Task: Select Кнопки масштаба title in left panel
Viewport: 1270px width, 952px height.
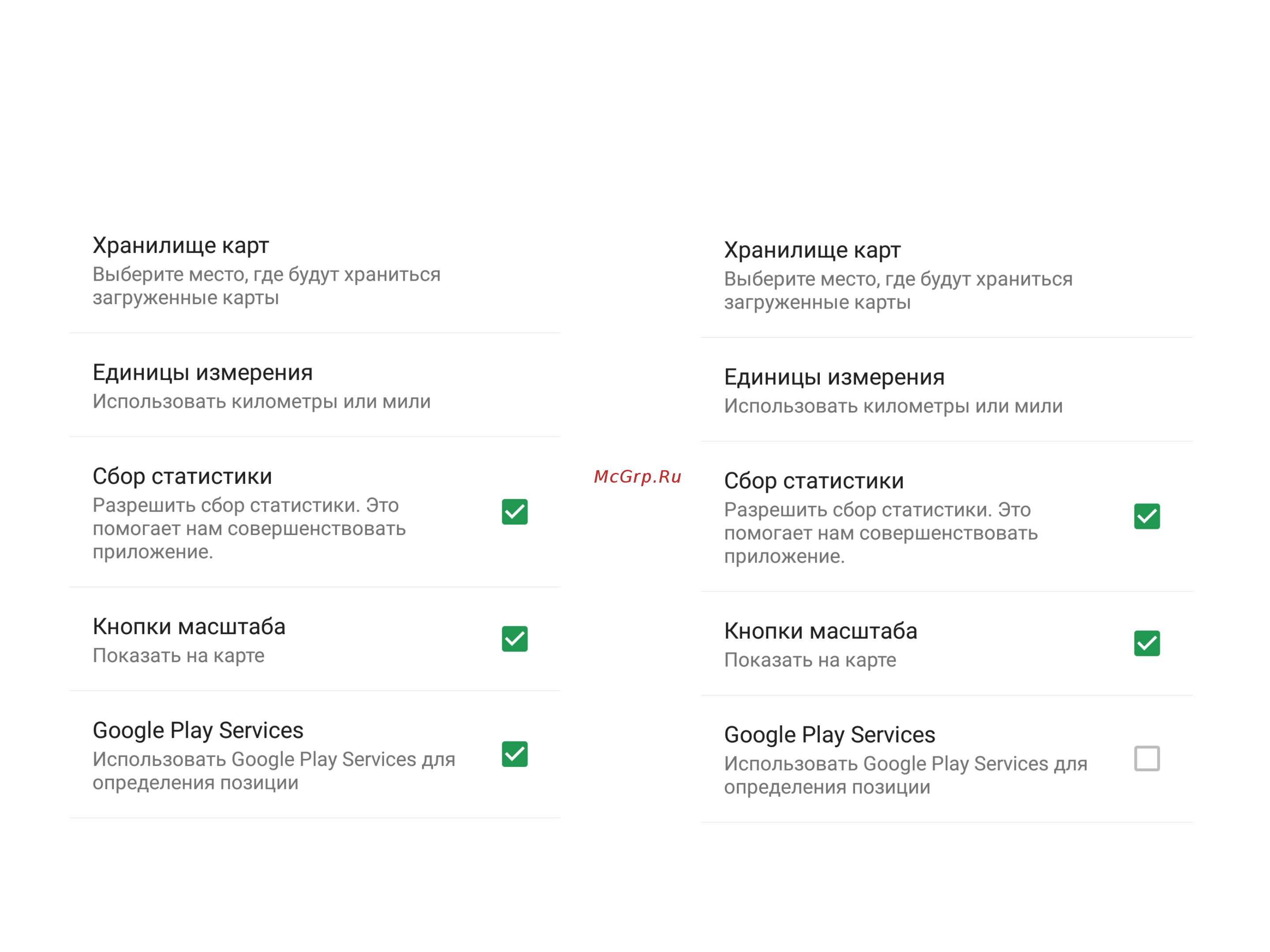Action: click(189, 626)
